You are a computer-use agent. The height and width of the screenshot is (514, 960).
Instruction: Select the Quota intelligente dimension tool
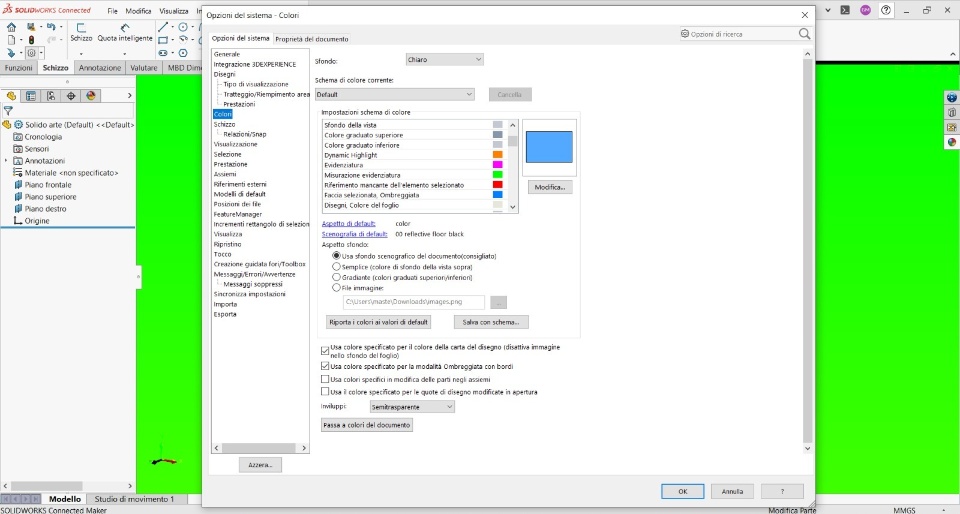pos(125,32)
